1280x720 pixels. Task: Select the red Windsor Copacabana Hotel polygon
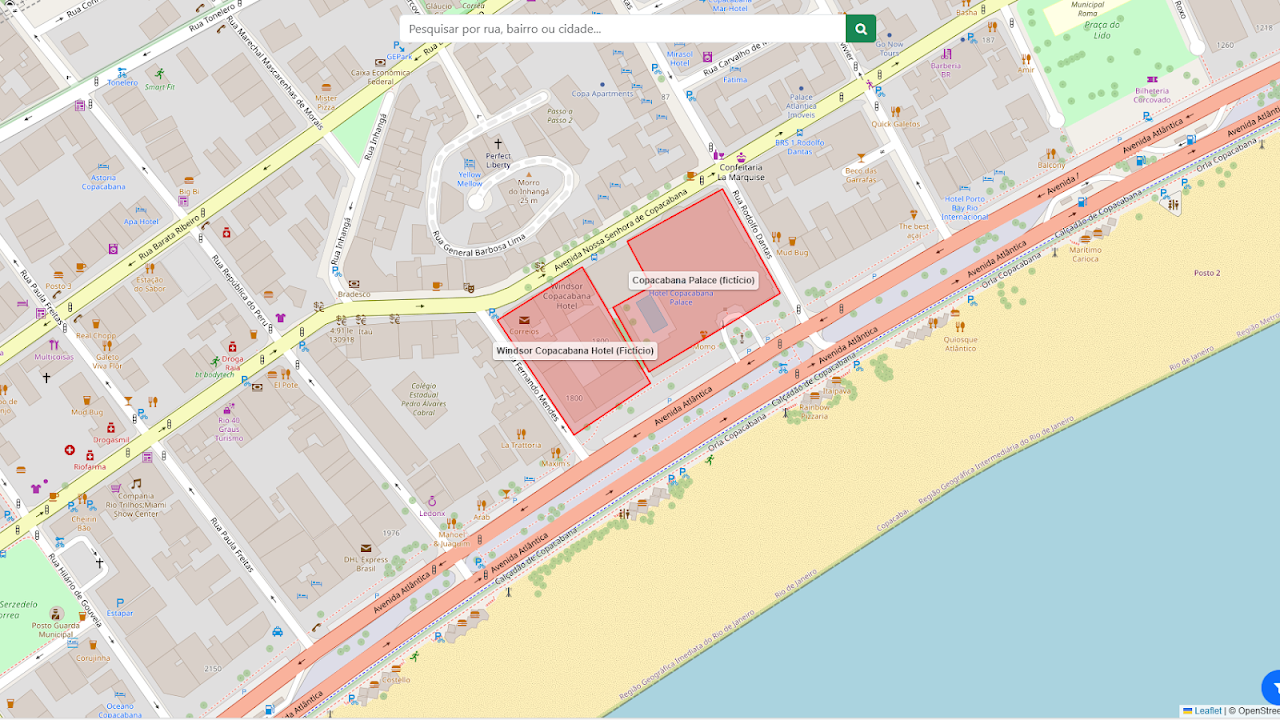[585, 390]
